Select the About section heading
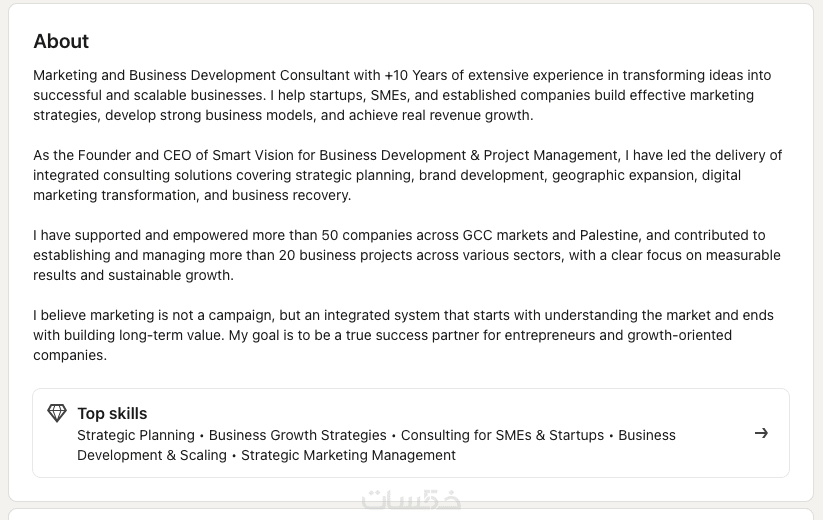The height and width of the screenshot is (520, 823). point(61,41)
